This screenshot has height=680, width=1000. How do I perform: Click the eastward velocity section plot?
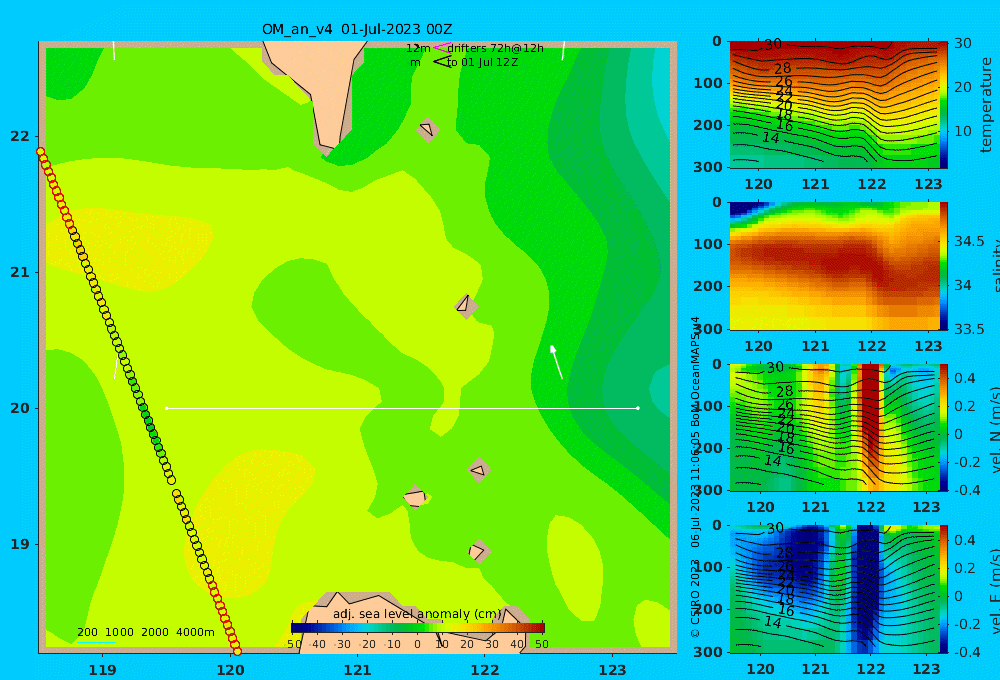[x=834, y=589]
